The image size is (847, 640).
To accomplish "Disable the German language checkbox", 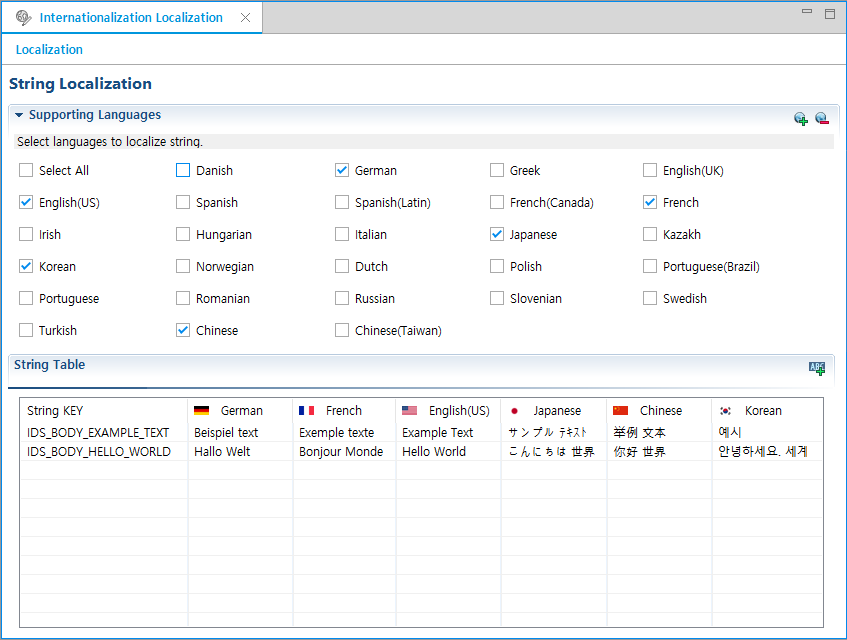I will pyautogui.click(x=341, y=170).
